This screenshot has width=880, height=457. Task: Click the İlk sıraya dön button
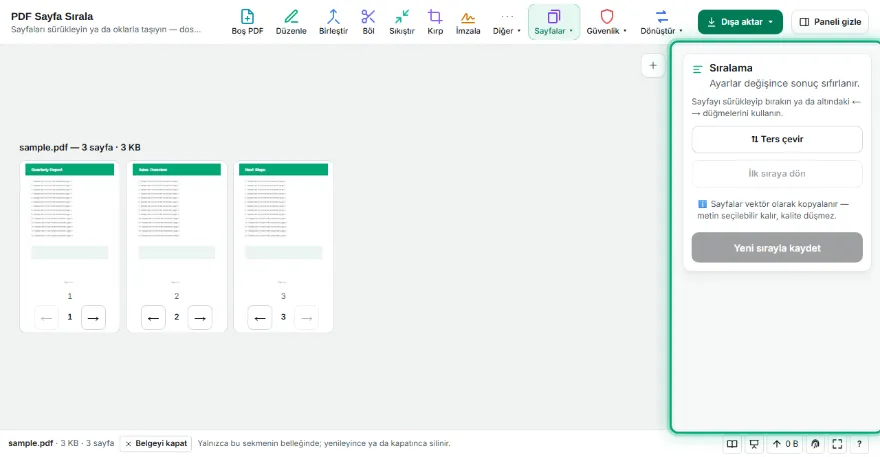point(777,173)
